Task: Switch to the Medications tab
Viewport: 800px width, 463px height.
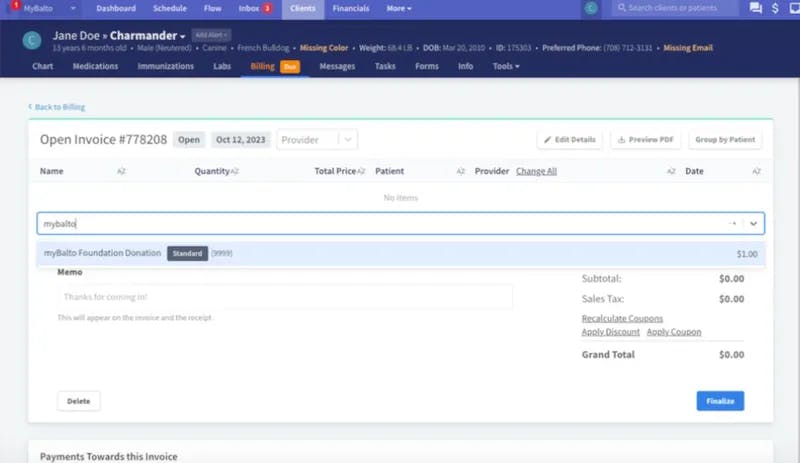Action: pos(95,66)
